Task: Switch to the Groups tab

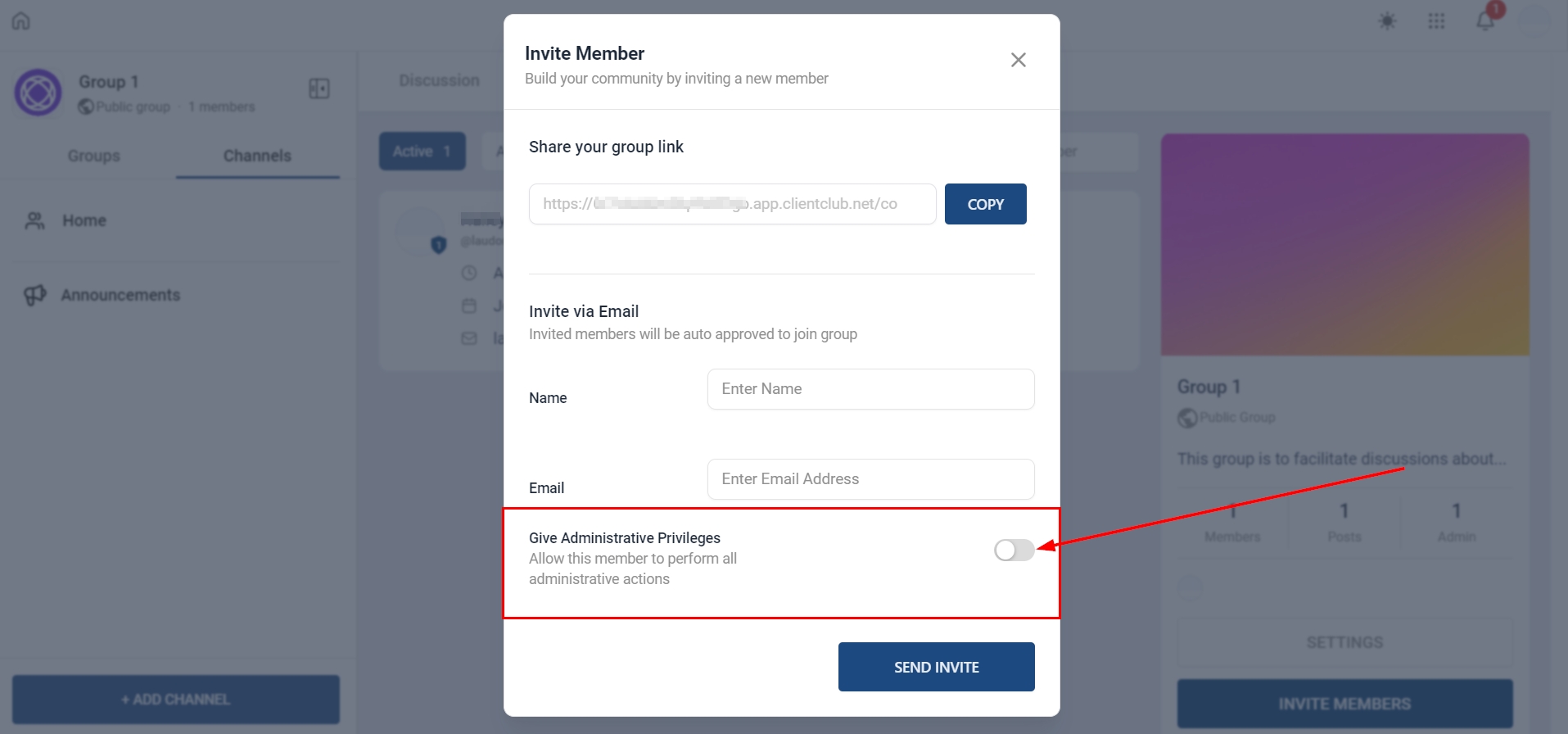Action: tap(93, 156)
